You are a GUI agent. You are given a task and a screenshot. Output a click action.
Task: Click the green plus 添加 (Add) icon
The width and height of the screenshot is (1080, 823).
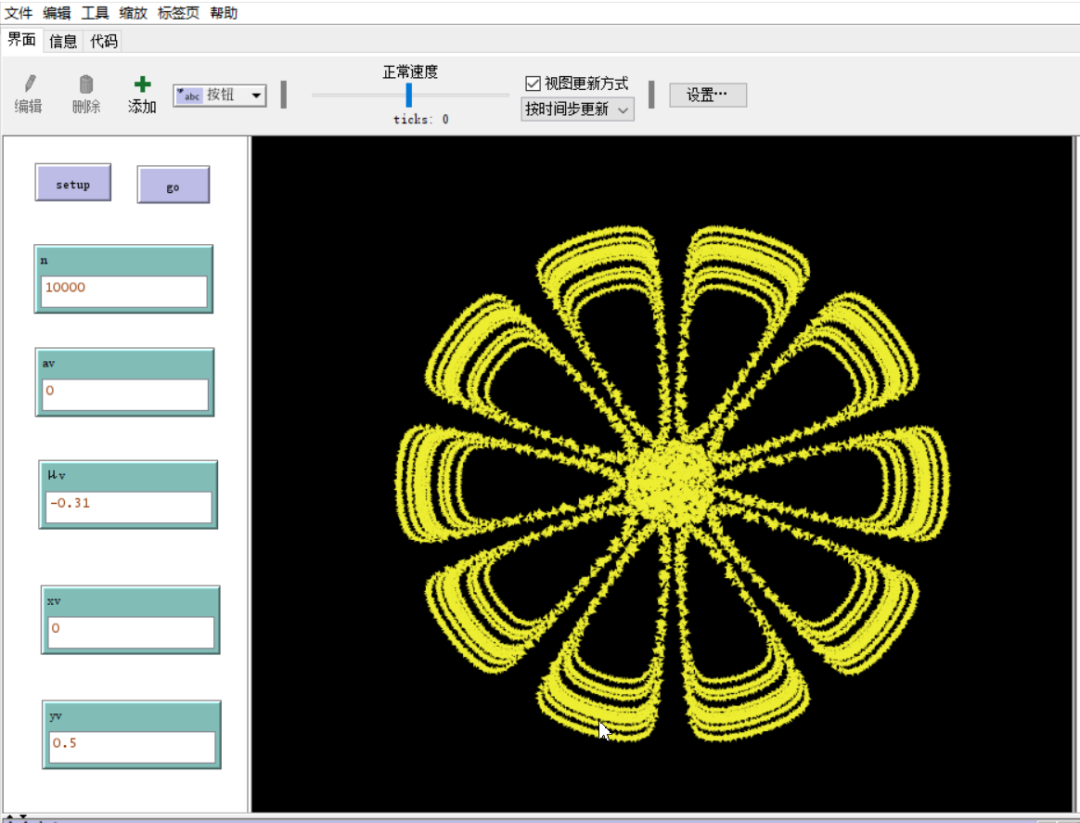pos(142,86)
